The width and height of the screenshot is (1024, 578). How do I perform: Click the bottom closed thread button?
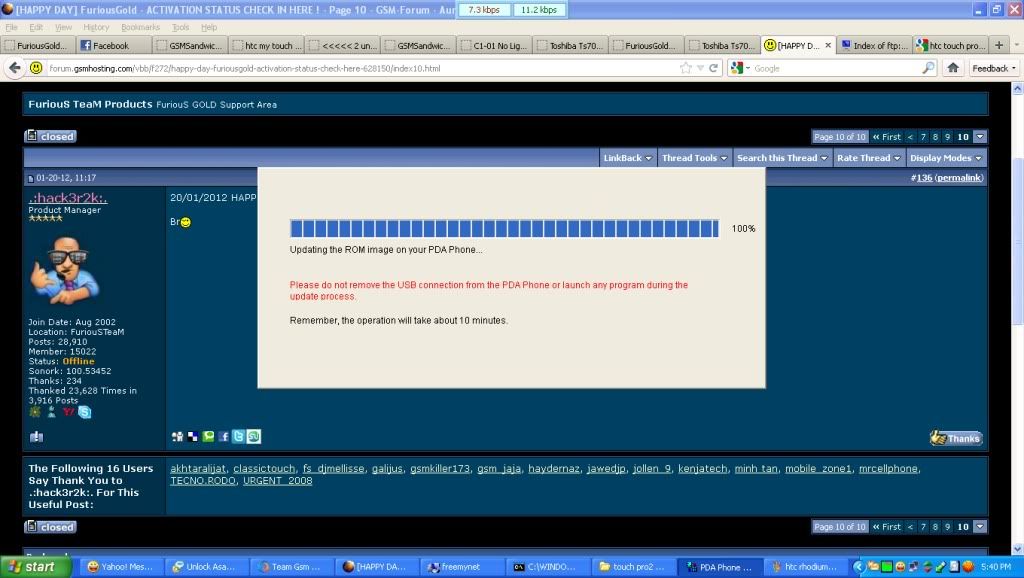click(50, 527)
